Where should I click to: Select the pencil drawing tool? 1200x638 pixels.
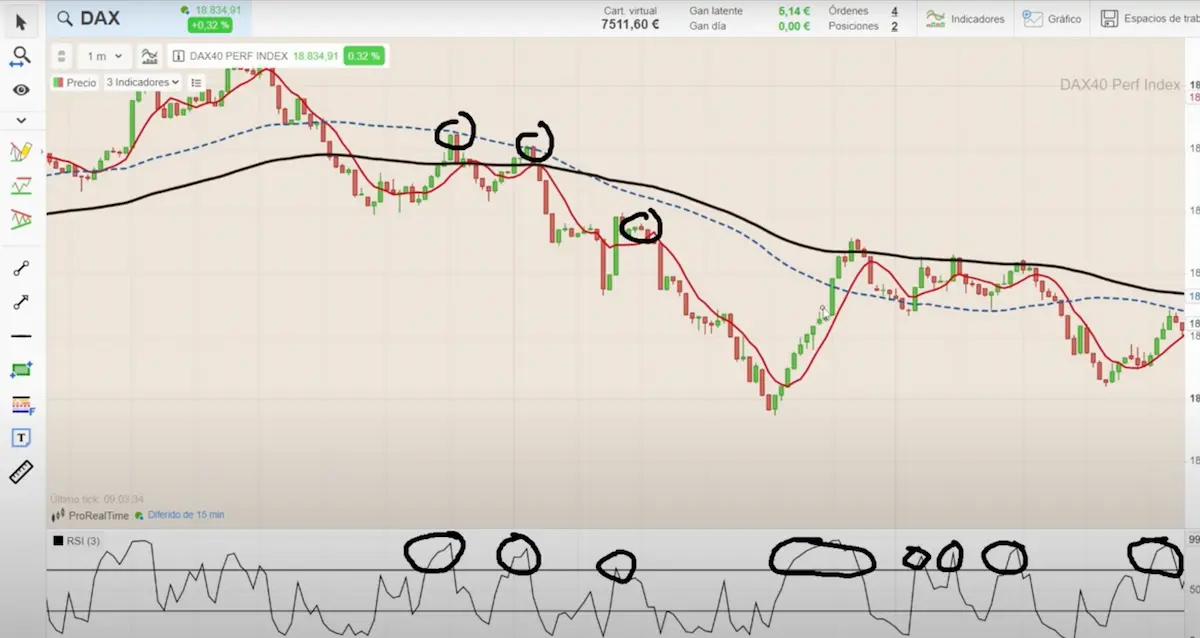click(21, 152)
